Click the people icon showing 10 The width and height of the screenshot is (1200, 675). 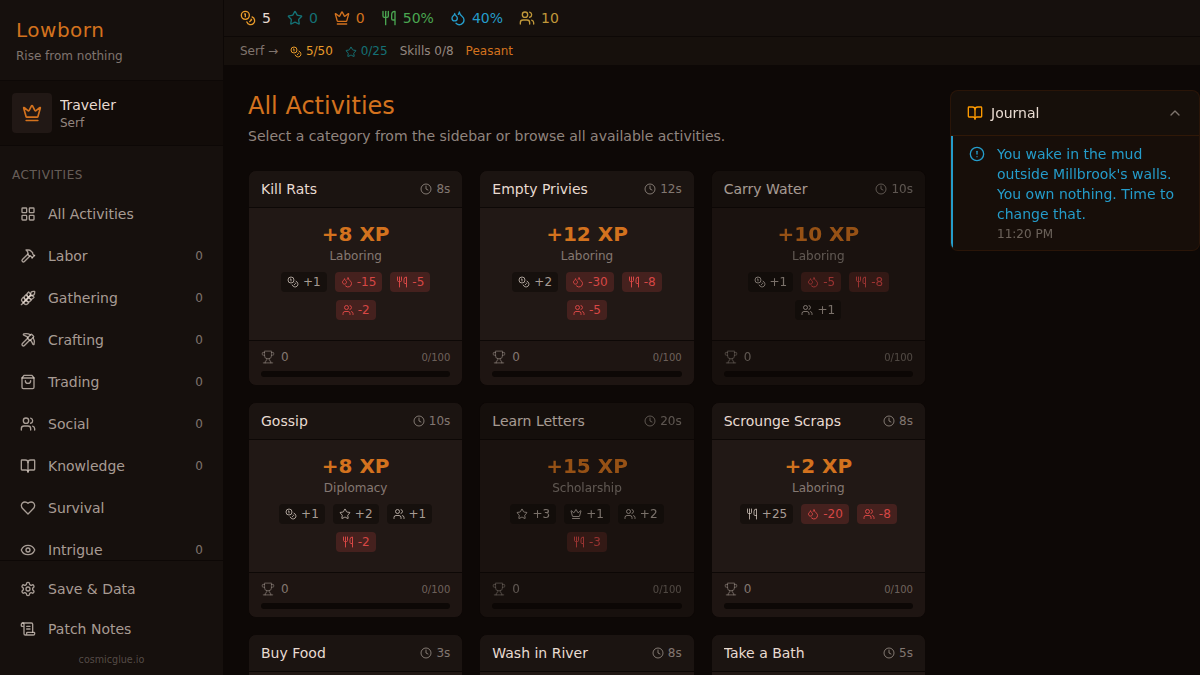pos(527,18)
